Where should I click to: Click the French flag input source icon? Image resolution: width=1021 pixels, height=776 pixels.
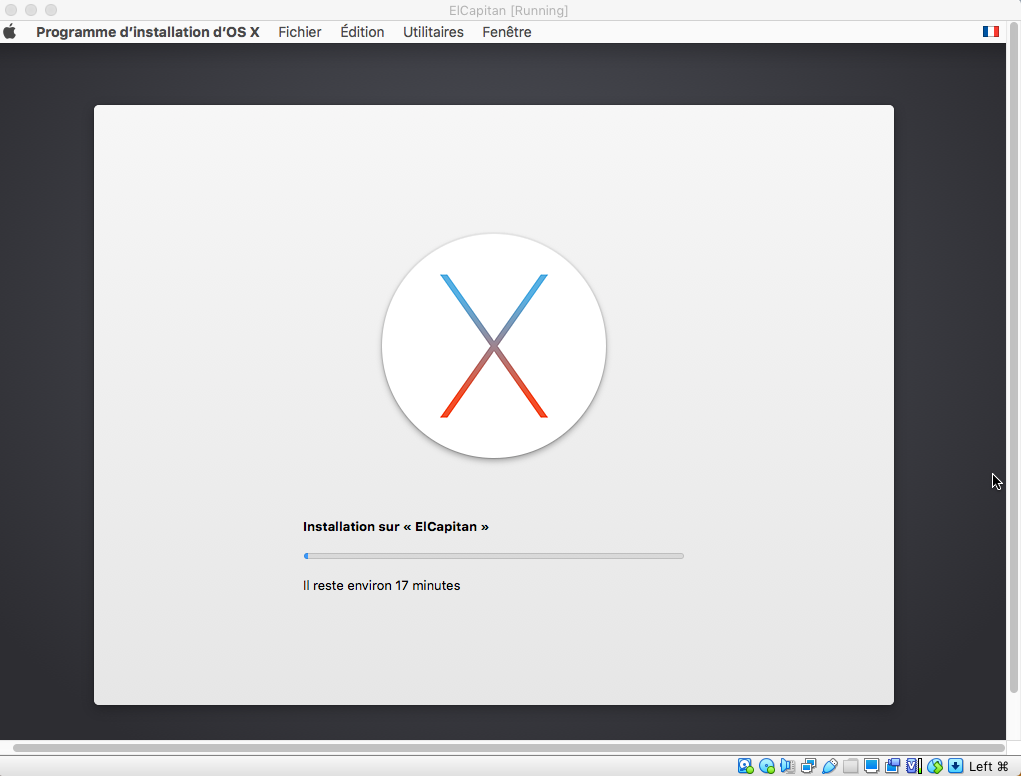click(990, 32)
